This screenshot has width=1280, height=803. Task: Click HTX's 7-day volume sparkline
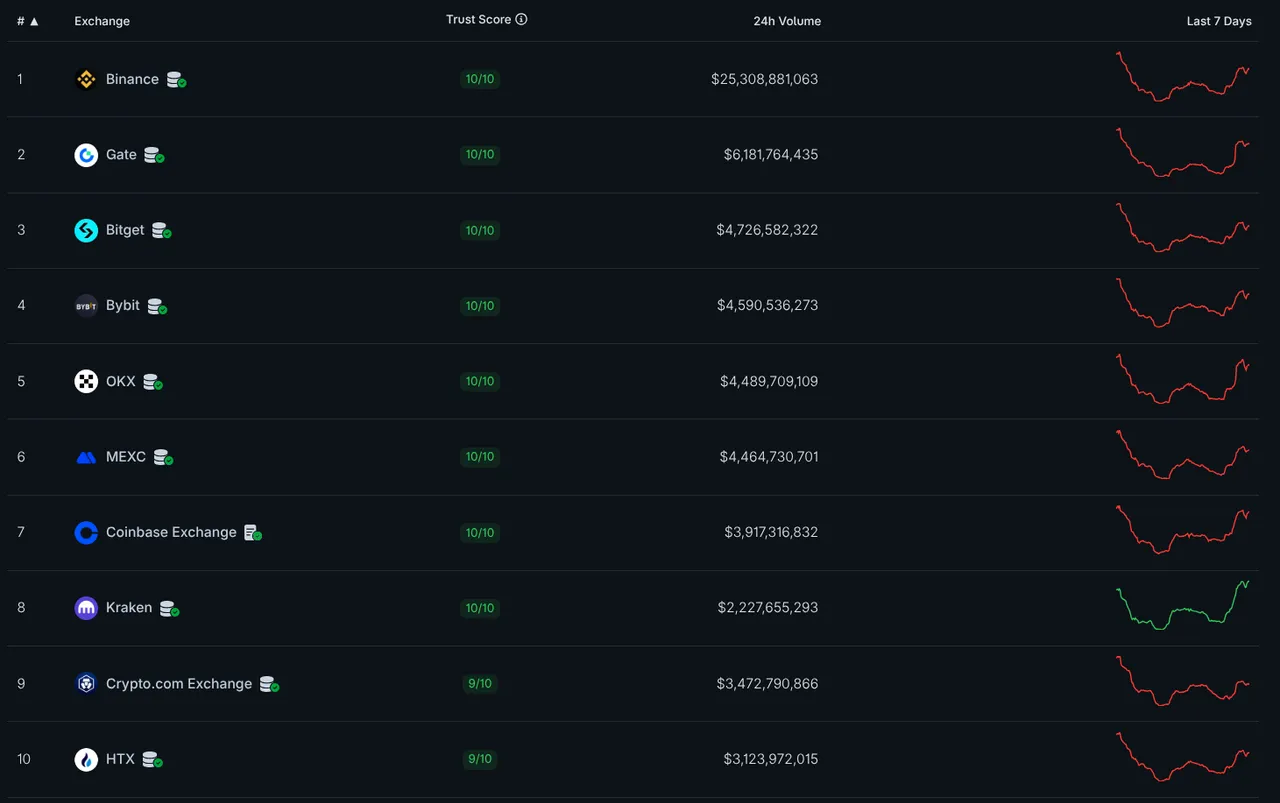pos(1183,757)
